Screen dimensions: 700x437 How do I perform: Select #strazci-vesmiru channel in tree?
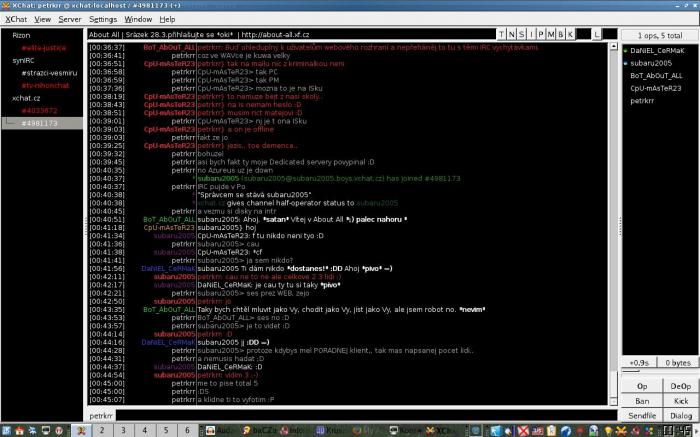coord(49,73)
